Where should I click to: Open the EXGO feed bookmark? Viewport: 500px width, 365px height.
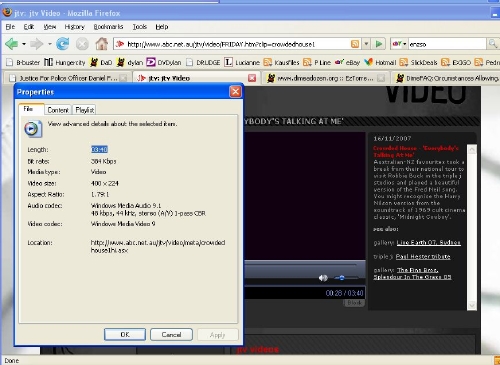[456, 62]
